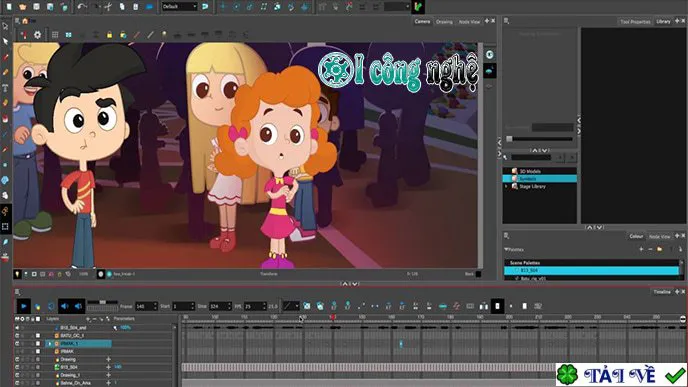Click the search icon in Library panel
Image resolution: width=688 pixels, height=387 pixels.
pyautogui.click(x=506, y=157)
